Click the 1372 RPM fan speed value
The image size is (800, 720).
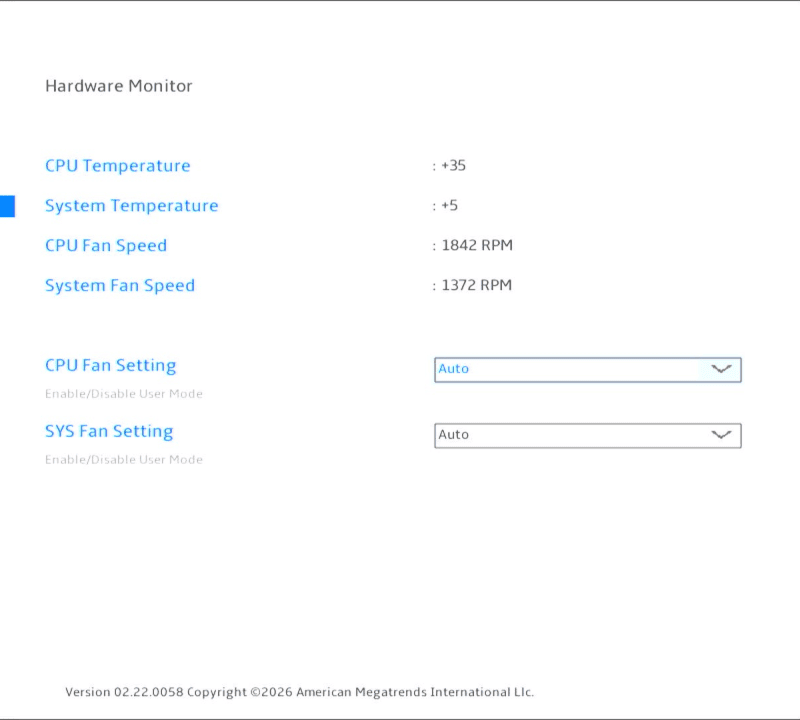[476, 286]
